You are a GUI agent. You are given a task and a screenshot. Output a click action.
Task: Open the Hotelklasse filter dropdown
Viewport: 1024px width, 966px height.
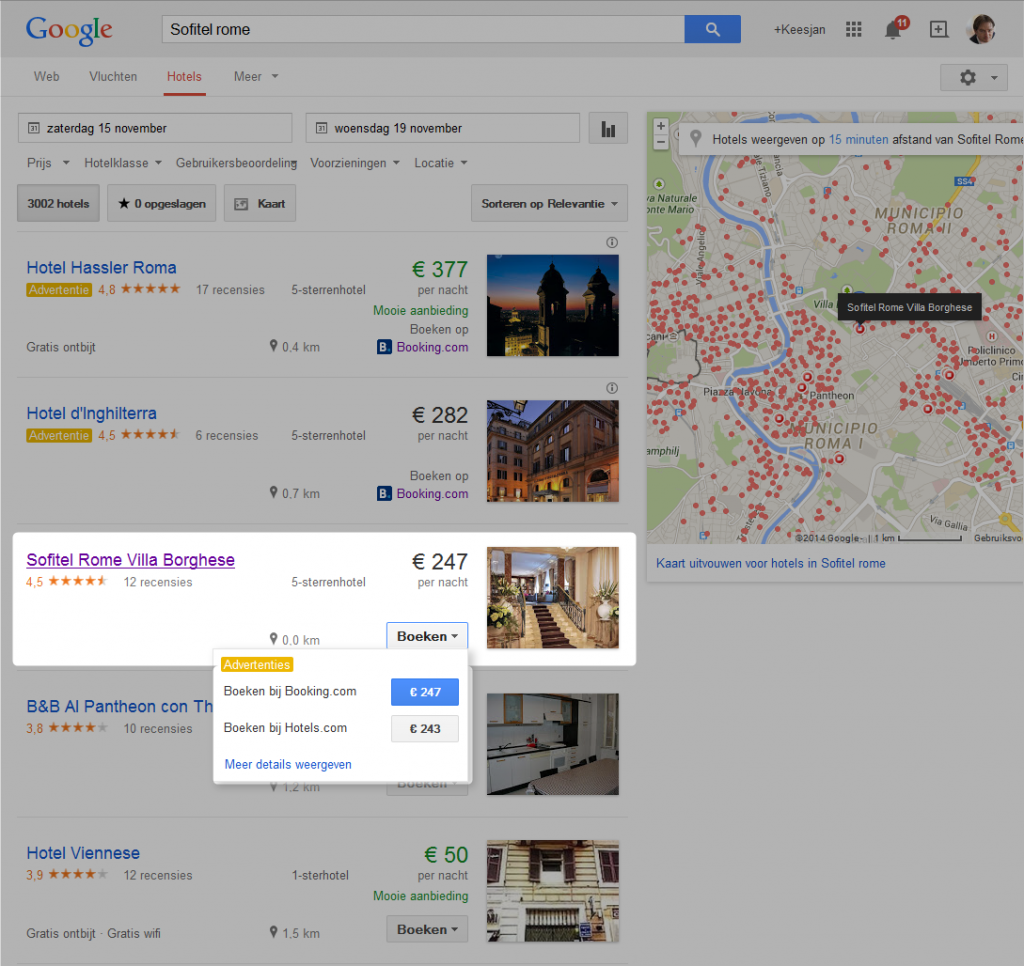point(123,163)
